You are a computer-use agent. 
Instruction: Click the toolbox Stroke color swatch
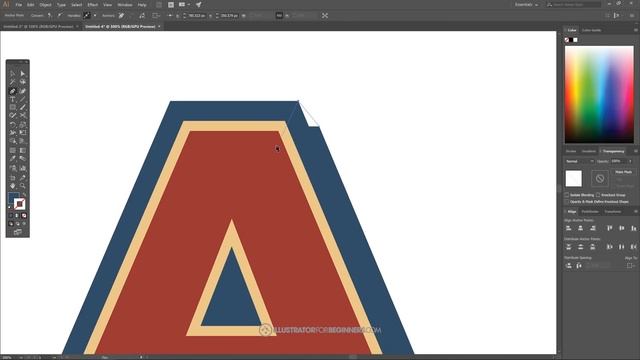(x=19, y=204)
